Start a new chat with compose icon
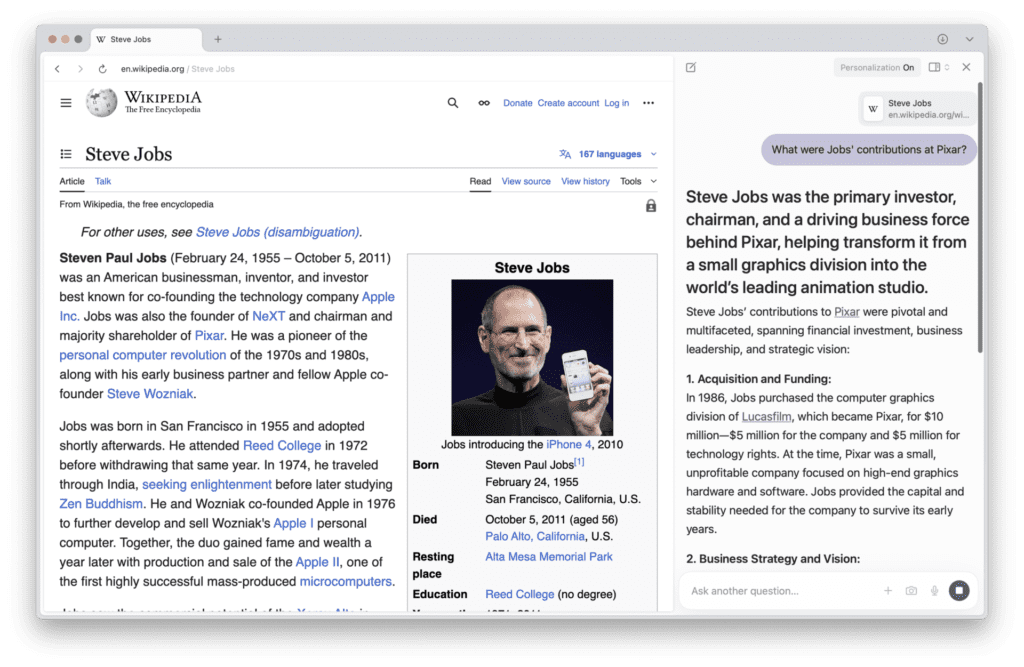The image size is (1024, 667). coord(691,67)
